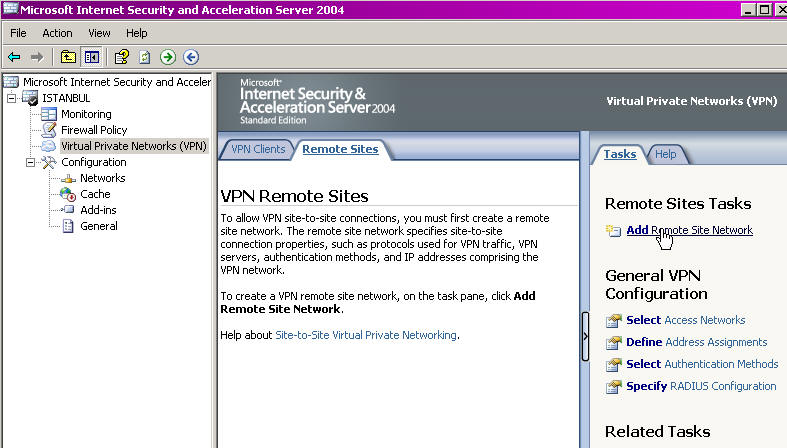This screenshot has width=787, height=448.
Task: Open Site-to-Site Virtual Private Networking help link
Action: pos(365,335)
